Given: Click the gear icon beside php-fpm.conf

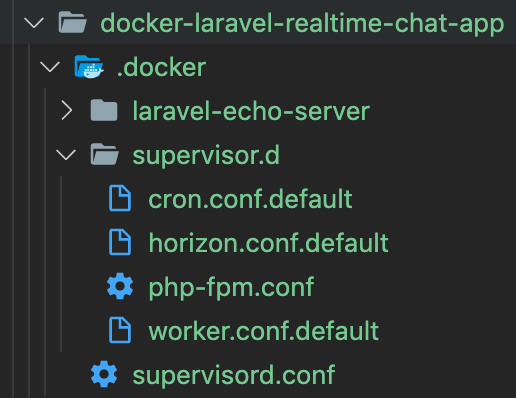Looking at the screenshot, I should 120,286.
